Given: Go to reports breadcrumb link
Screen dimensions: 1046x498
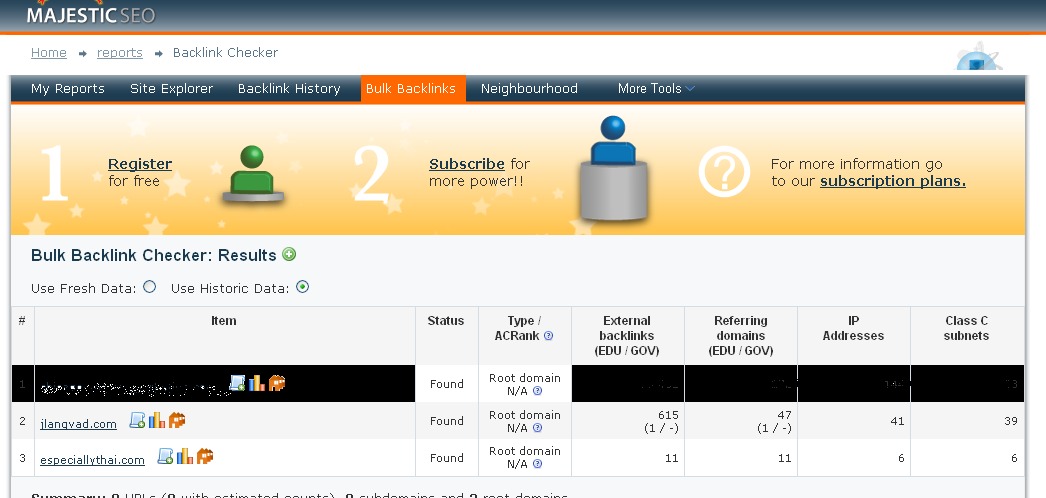Looking at the screenshot, I should 119,53.
